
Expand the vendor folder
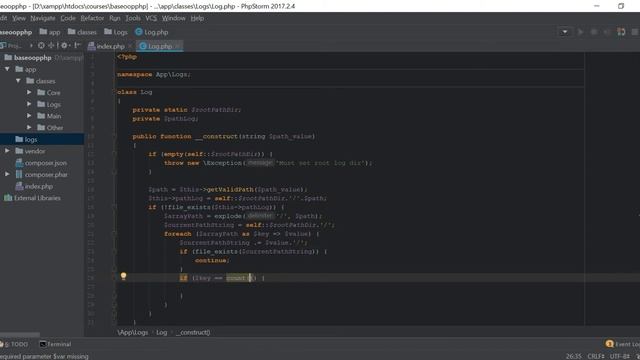(7, 151)
